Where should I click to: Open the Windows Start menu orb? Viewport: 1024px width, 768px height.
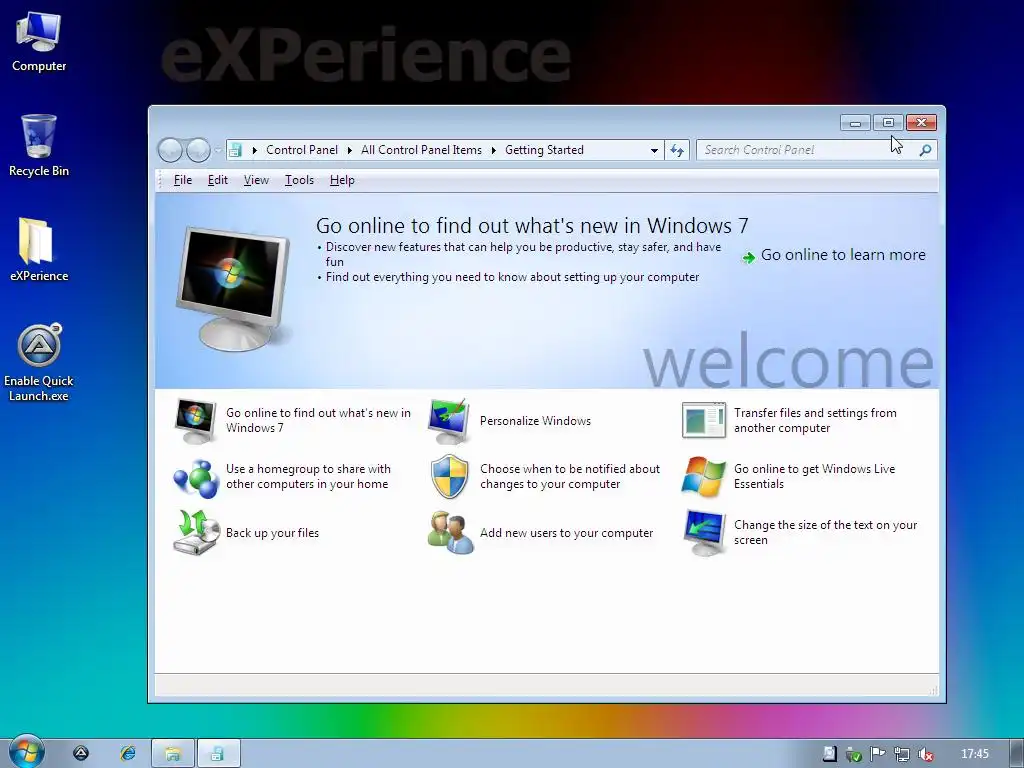point(25,753)
